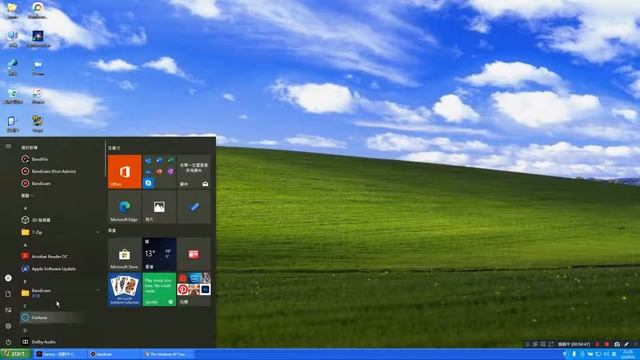Open Documents icon in Start sidebar
Screen dimensions: 640x360
[8, 294]
